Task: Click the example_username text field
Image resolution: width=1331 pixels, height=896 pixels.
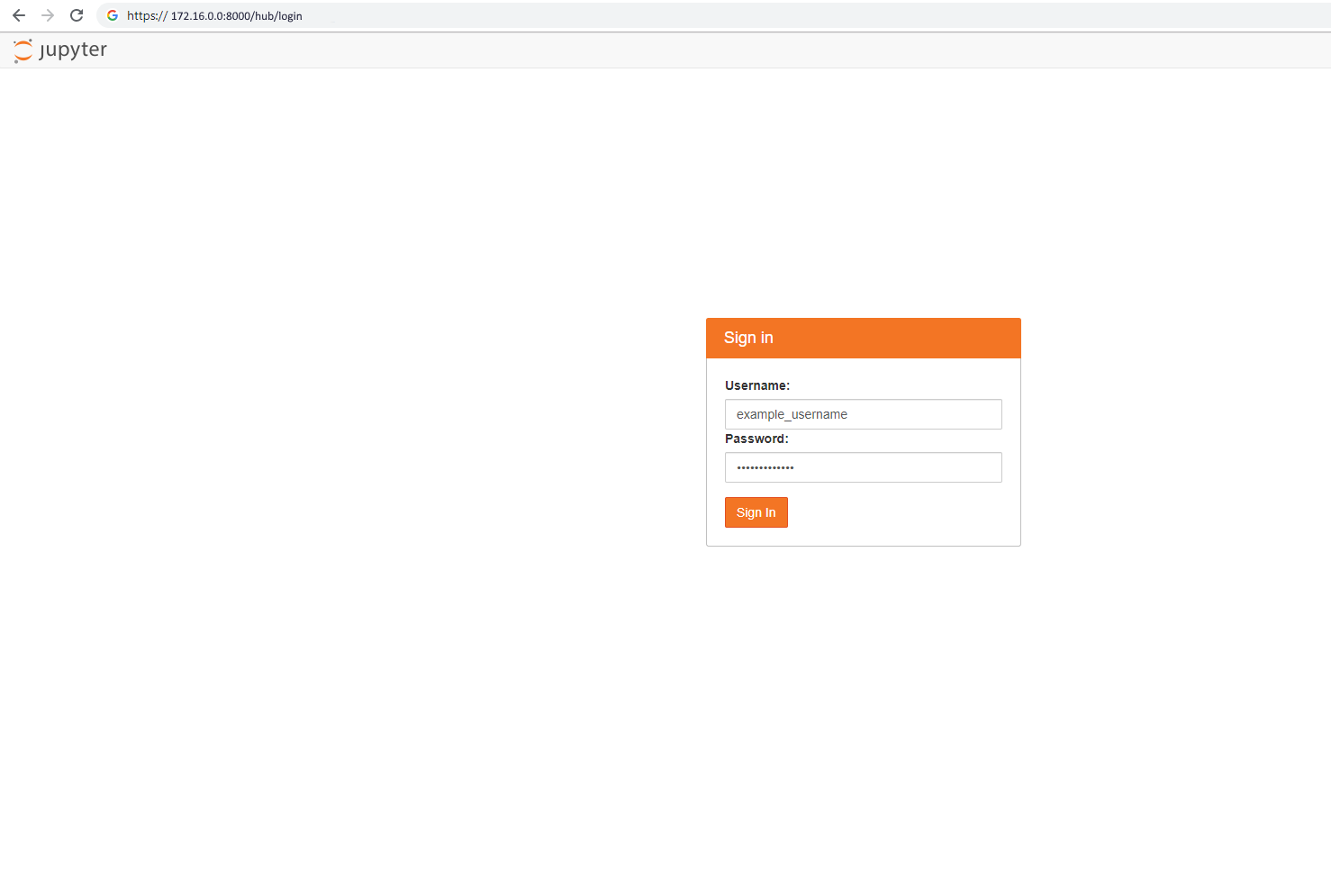Action: 863,413
